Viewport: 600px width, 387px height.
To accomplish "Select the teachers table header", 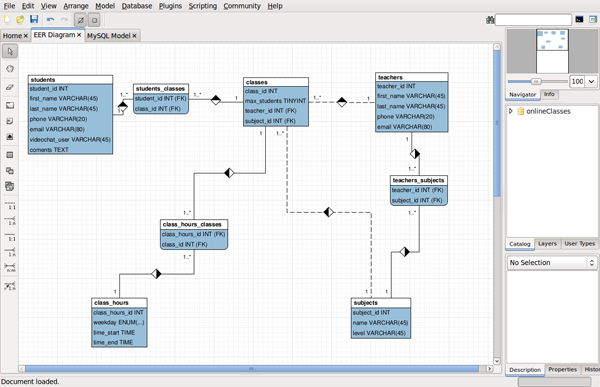I will 412,77.
